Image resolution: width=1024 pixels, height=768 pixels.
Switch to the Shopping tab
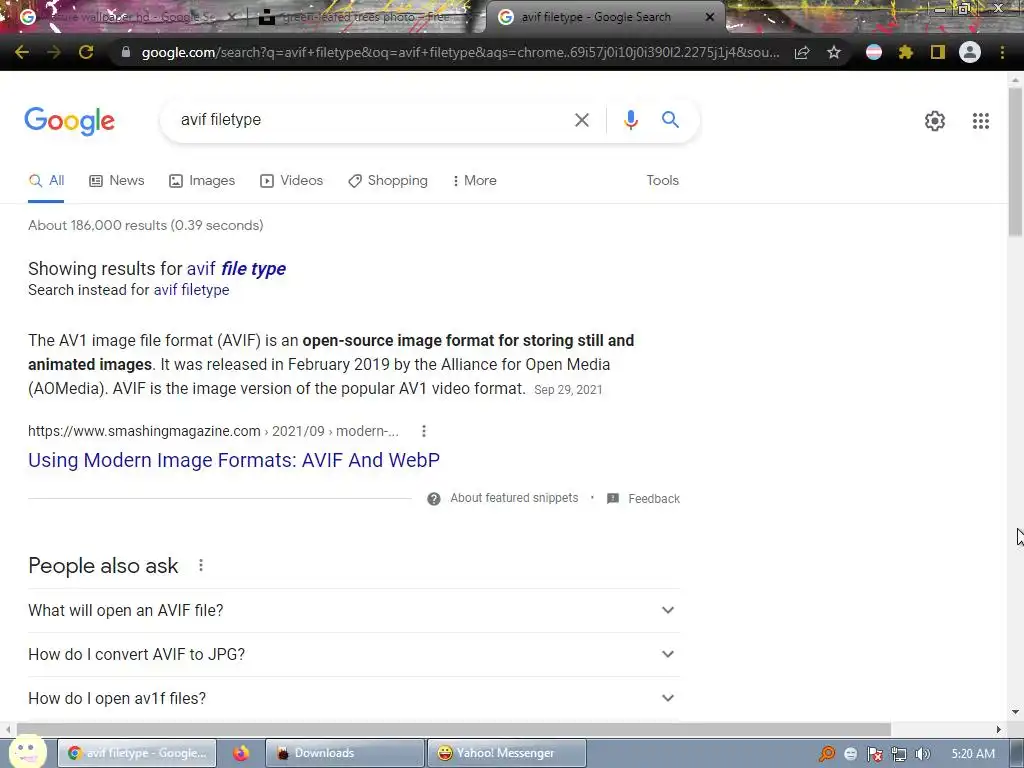pyautogui.click(x=388, y=181)
